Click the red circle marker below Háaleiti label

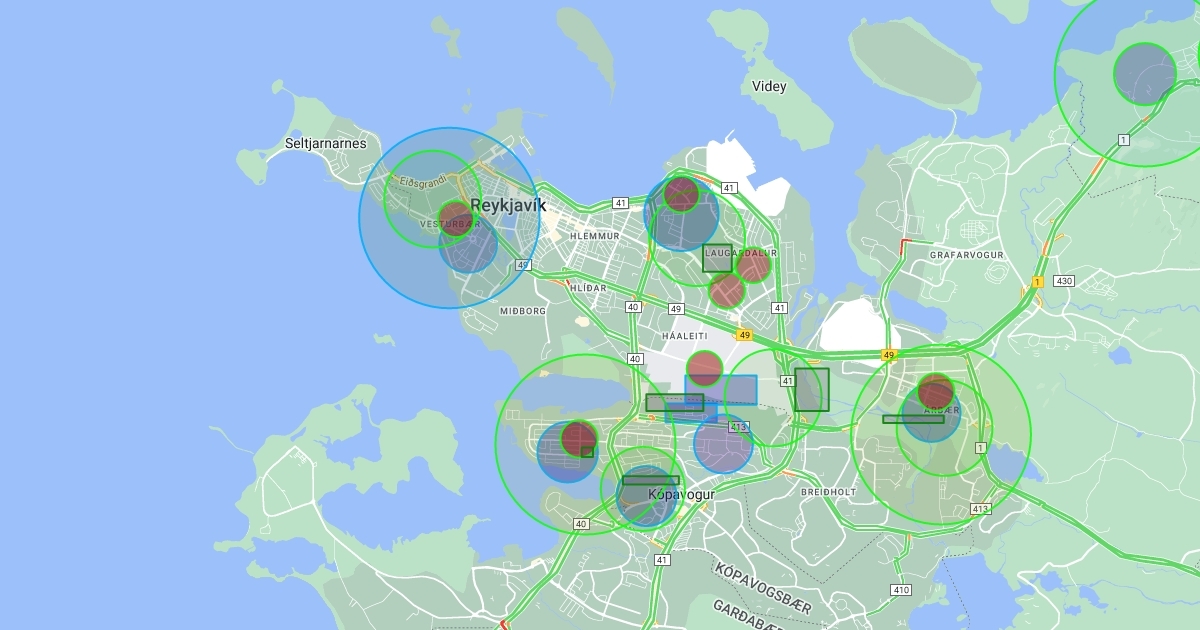[x=704, y=368]
